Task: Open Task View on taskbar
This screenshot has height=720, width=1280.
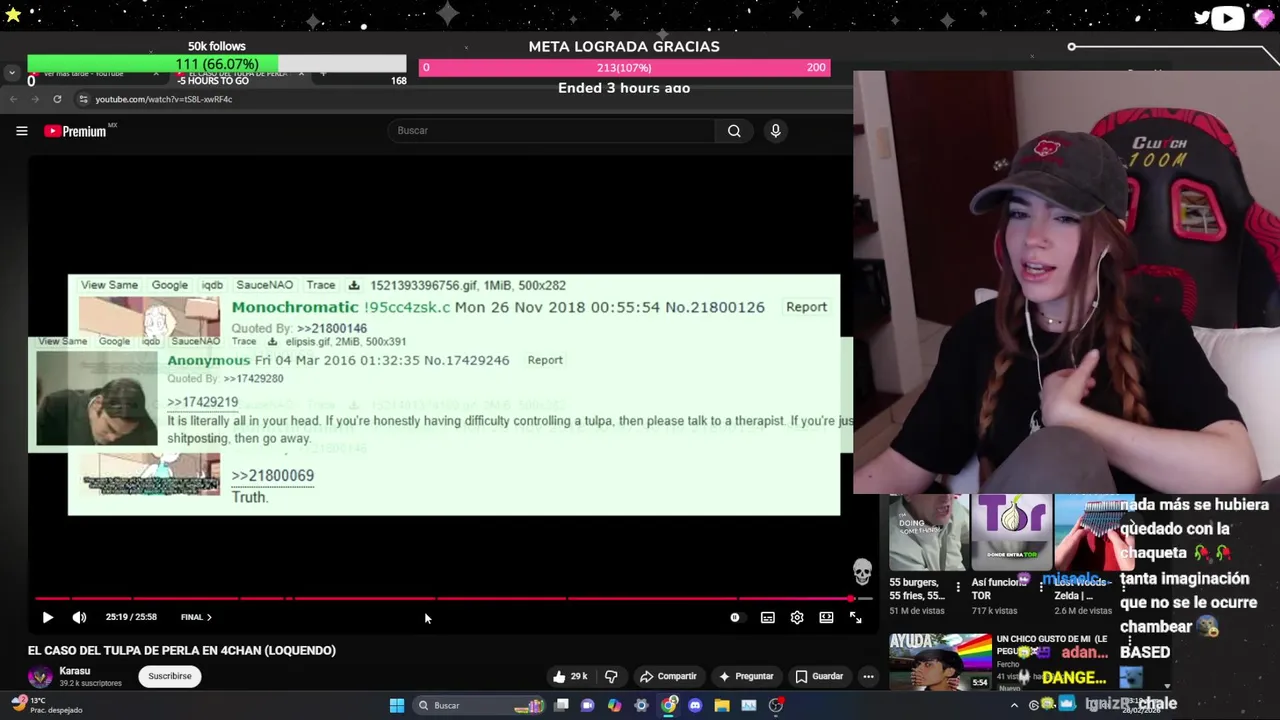Action: pos(562,706)
